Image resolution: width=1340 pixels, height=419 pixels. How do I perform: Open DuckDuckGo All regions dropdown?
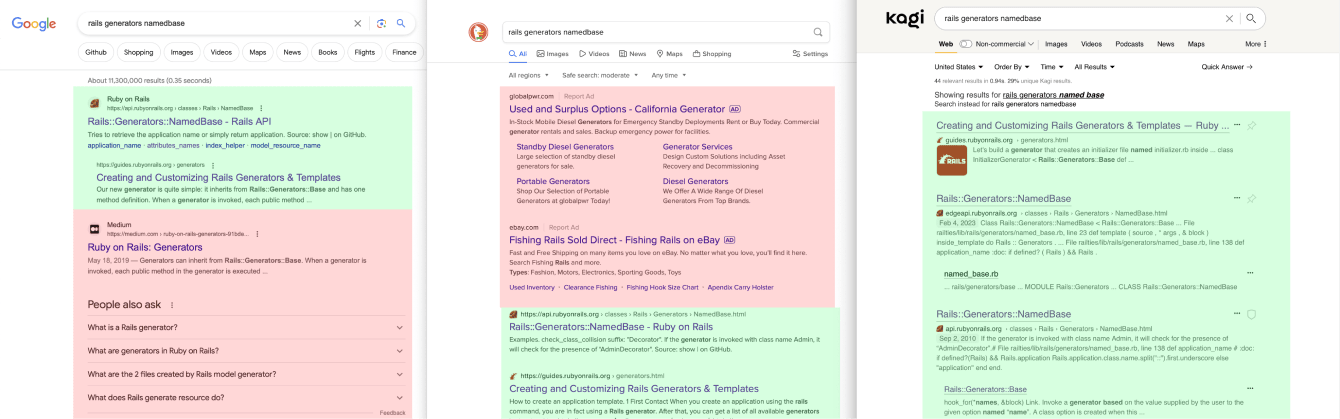[529, 75]
